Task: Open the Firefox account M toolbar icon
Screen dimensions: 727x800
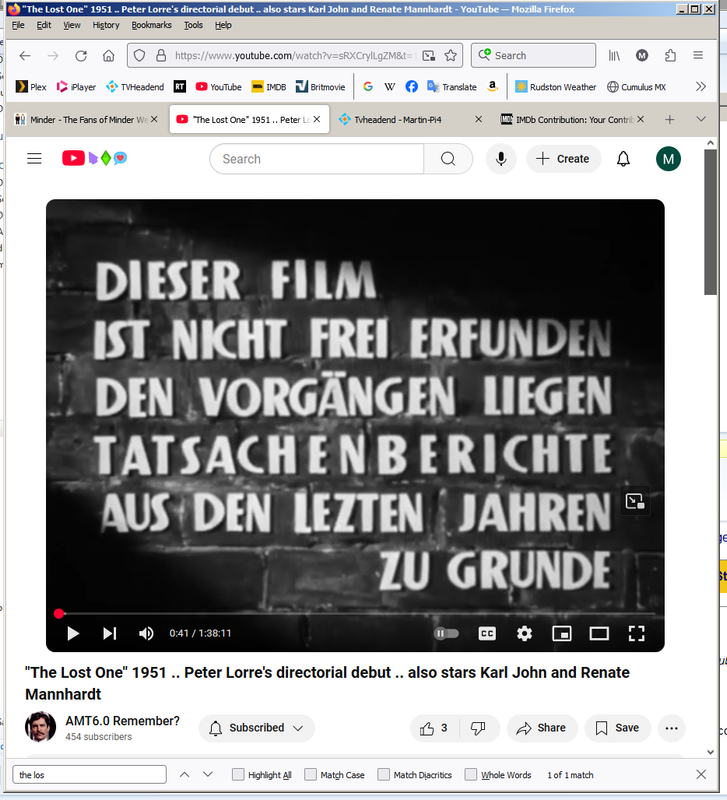Action: point(642,56)
